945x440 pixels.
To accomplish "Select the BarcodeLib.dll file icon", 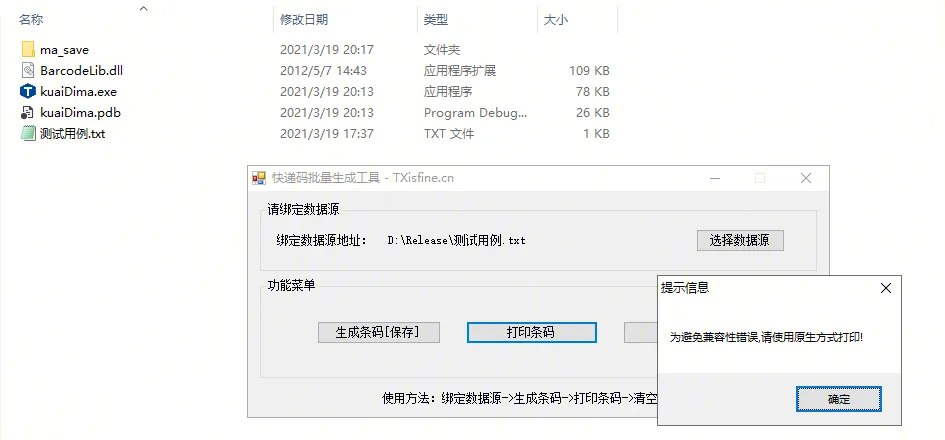I will (28, 71).
